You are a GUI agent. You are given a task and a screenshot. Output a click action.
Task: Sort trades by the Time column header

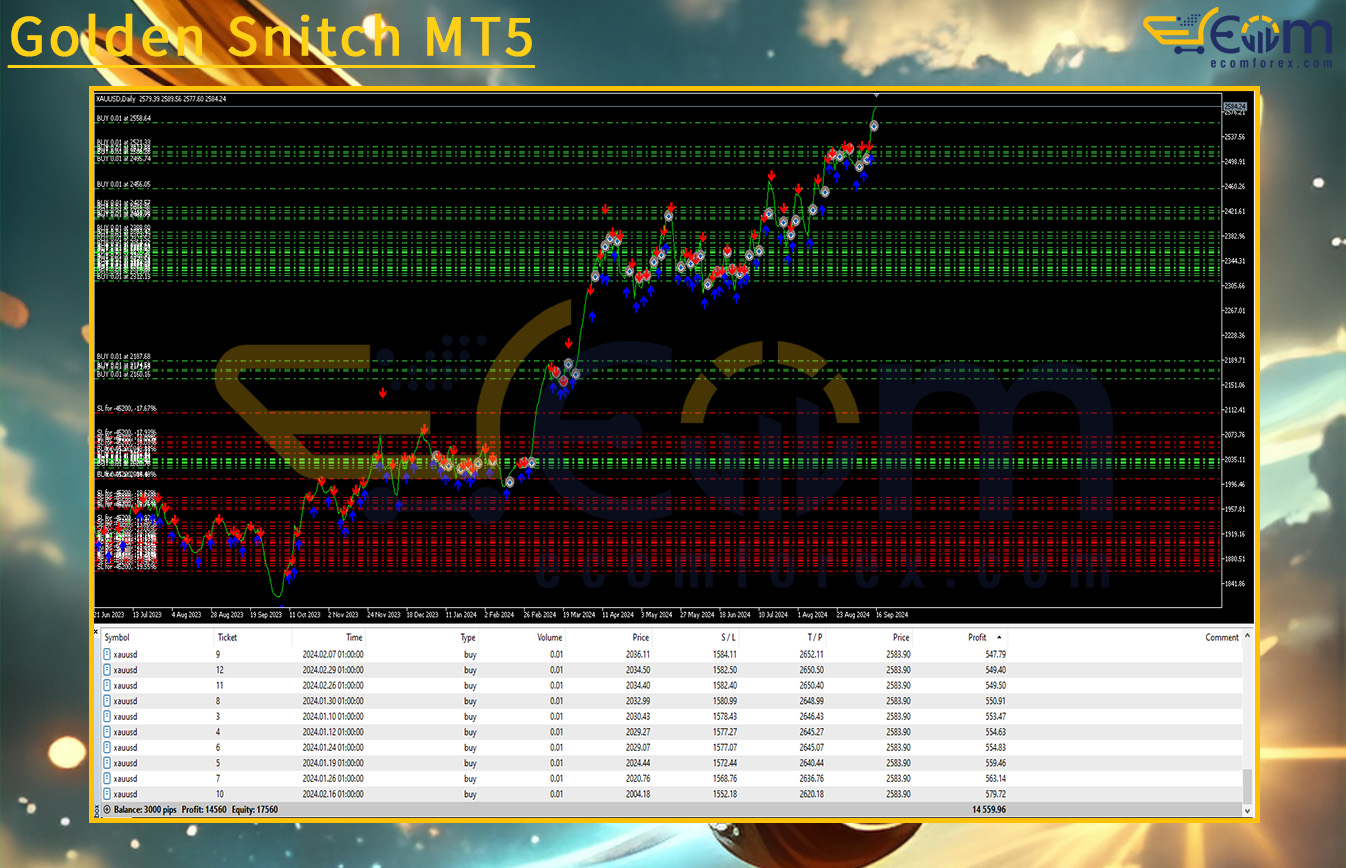(354, 637)
